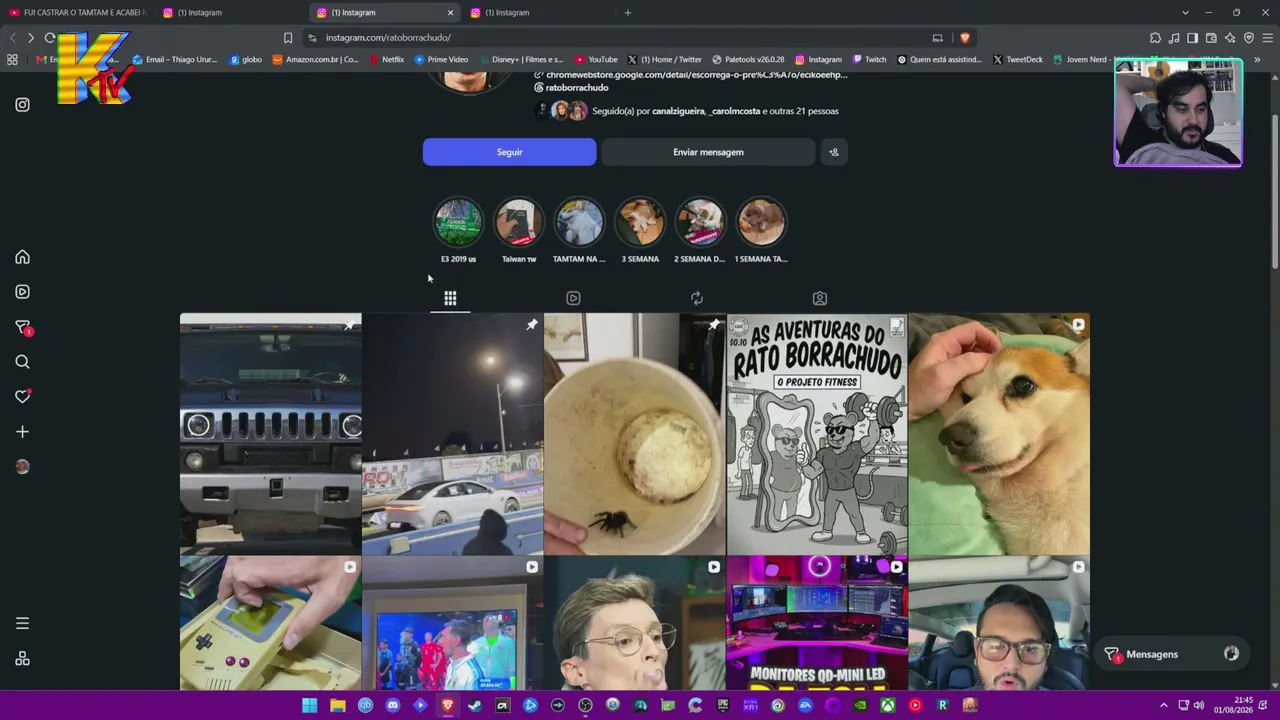Click the suggest similar accounts icon button
Viewport: 1280px width, 720px height.
[834, 152]
